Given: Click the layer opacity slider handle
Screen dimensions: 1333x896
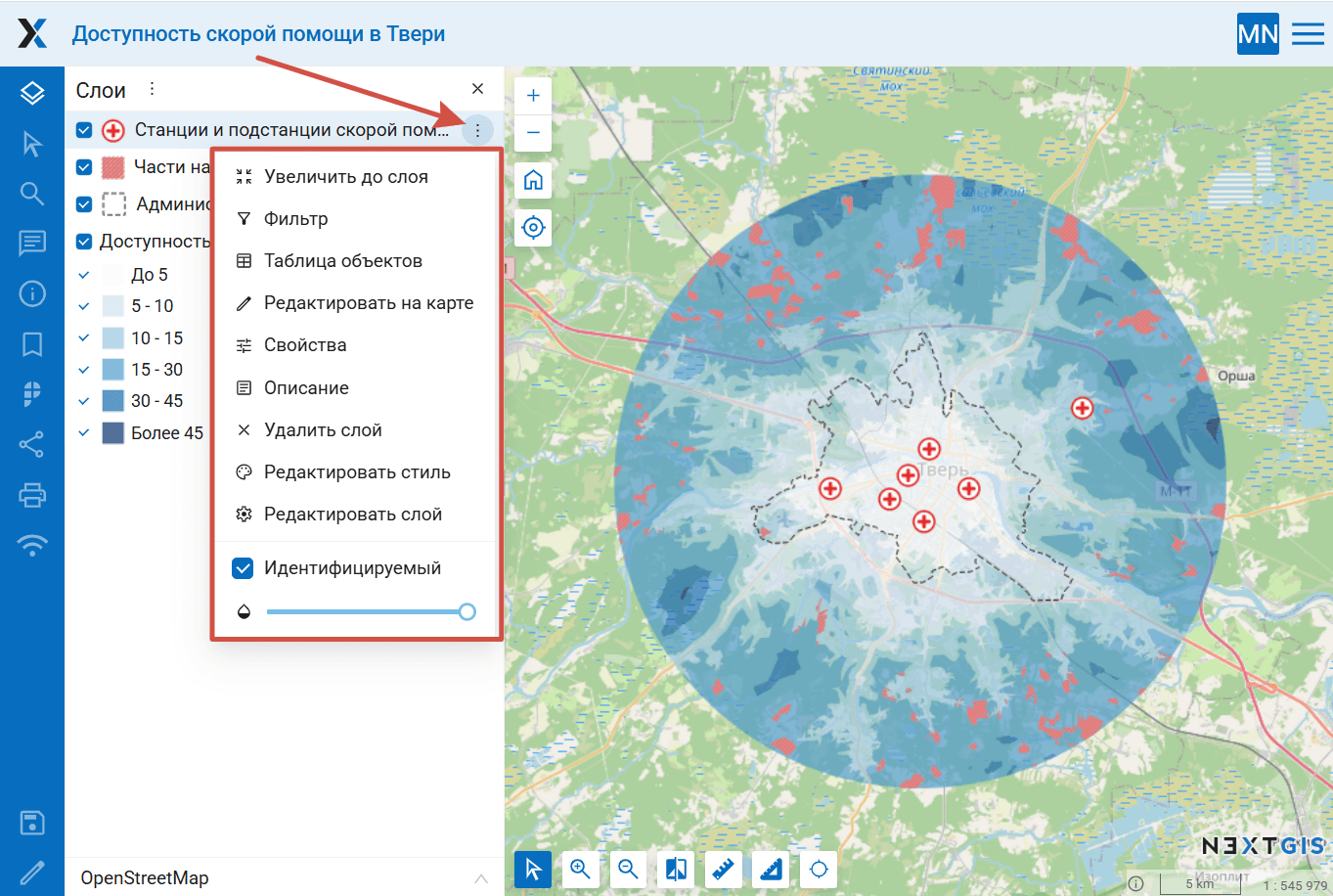Looking at the screenshot, I should coord(467,612).
